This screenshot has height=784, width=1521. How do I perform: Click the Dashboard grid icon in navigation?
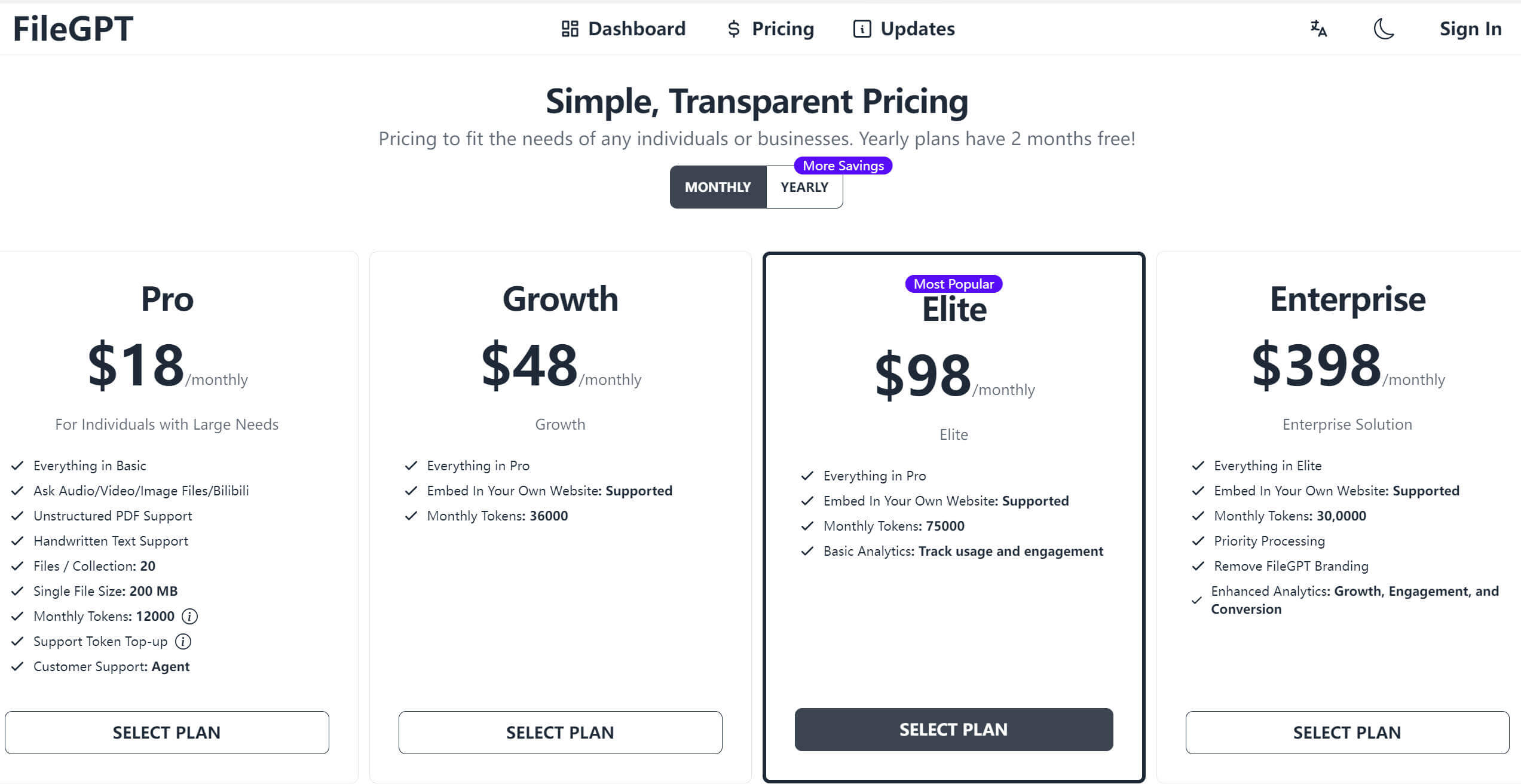(569, 28)
